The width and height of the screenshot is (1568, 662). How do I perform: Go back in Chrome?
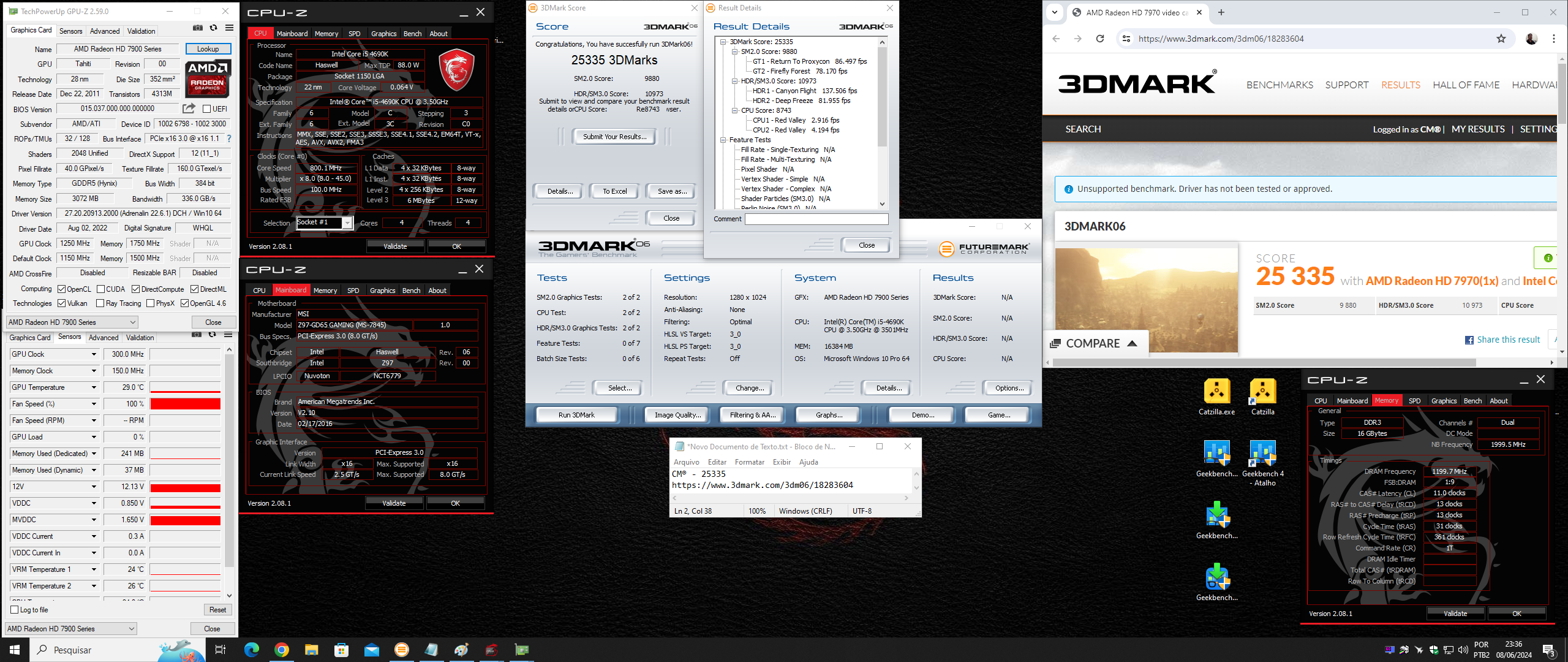click(1056, 39)
